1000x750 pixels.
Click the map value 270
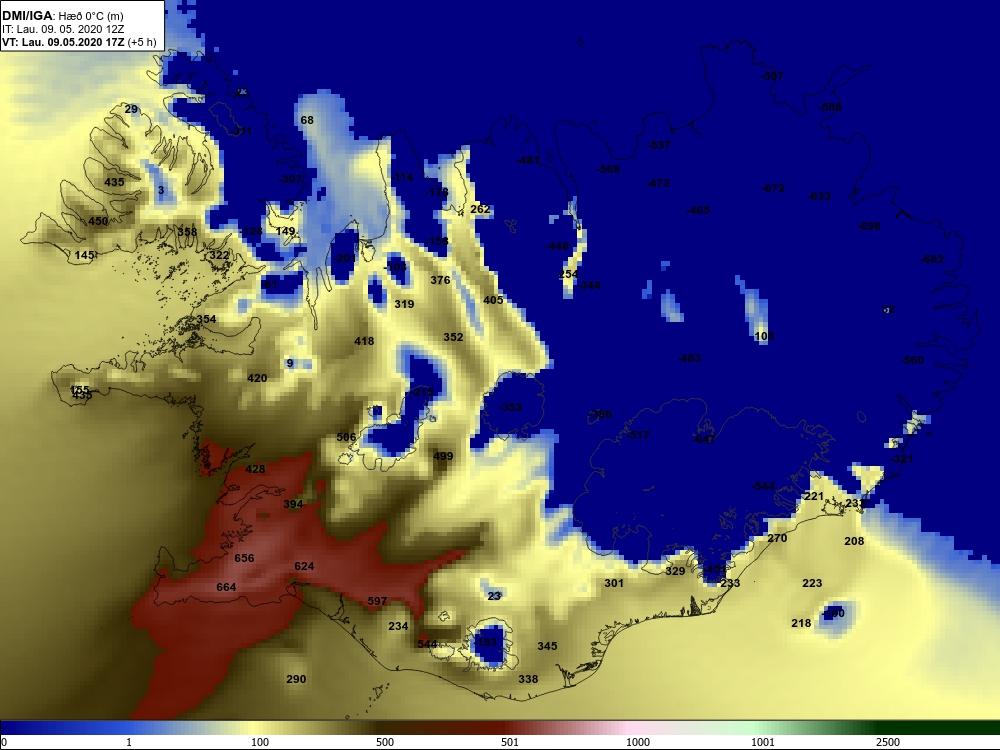(x=777, y=538)
